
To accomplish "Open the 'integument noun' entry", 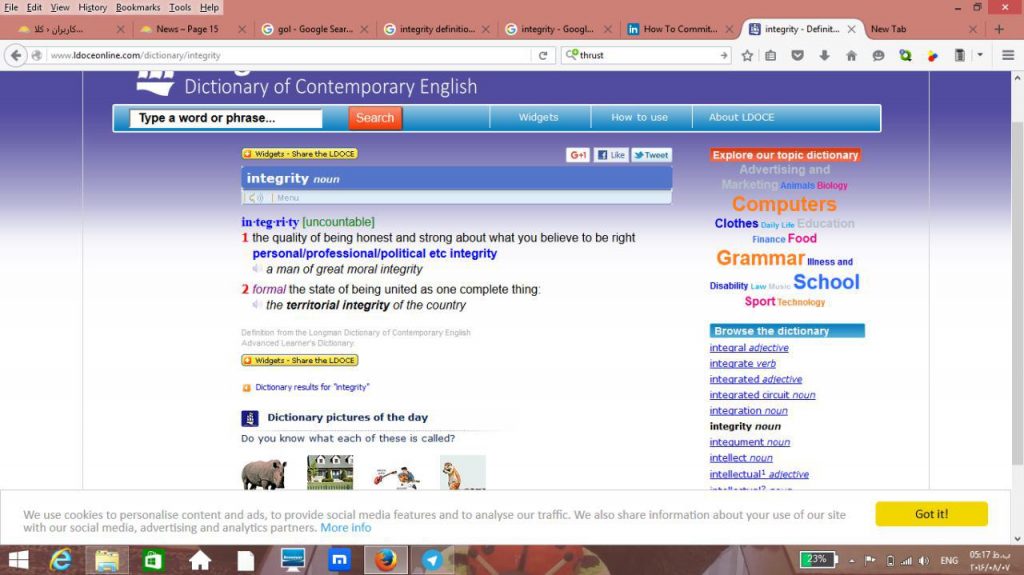I will [750, 442].
